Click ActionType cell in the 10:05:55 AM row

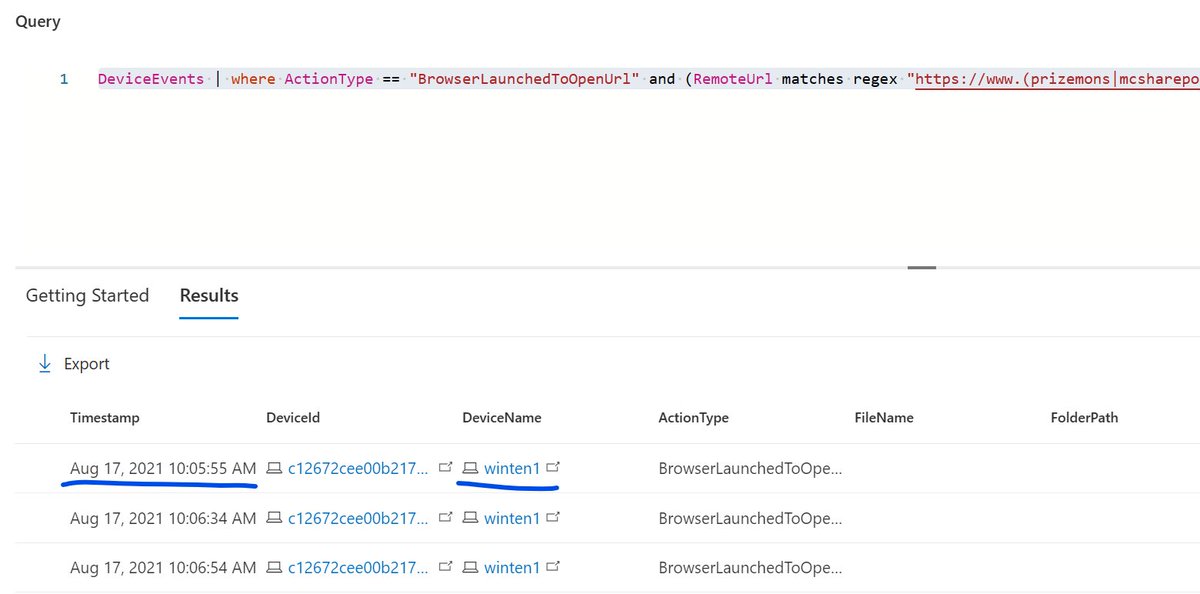pos(750,468)
